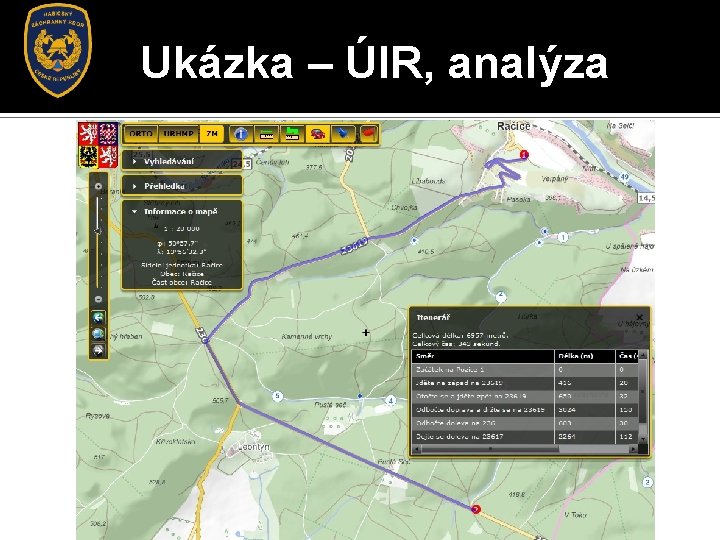The image size is (720, 540).
Task: Activate the blue info identify tool
Action: pyautogui.click(x=241, y=134)
